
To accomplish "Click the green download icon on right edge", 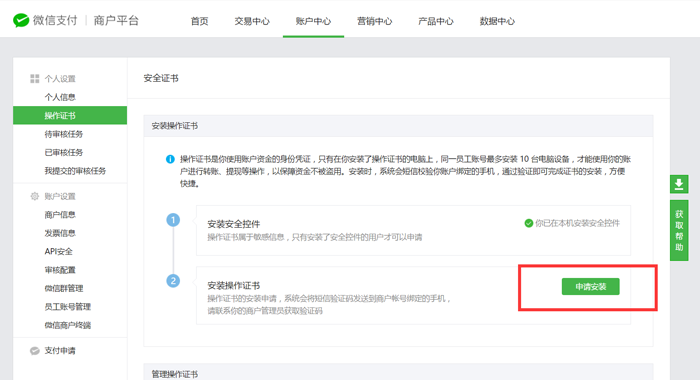I will (679, 184).
